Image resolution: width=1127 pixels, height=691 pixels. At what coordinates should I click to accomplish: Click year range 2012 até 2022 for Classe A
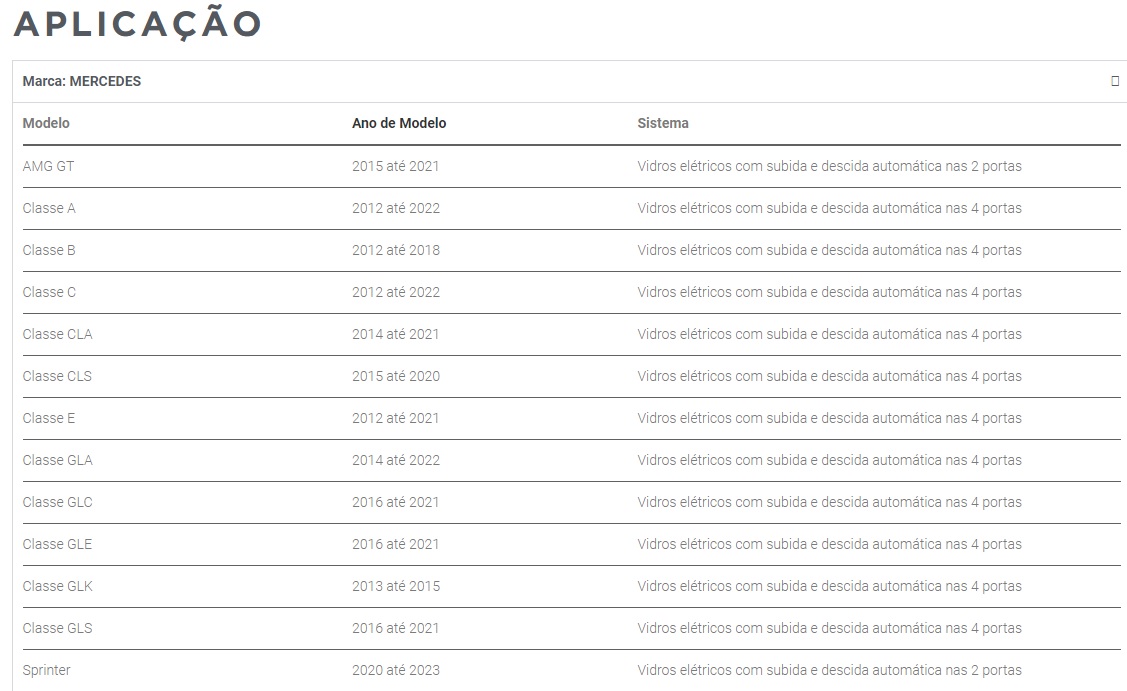tap(396, 208)
